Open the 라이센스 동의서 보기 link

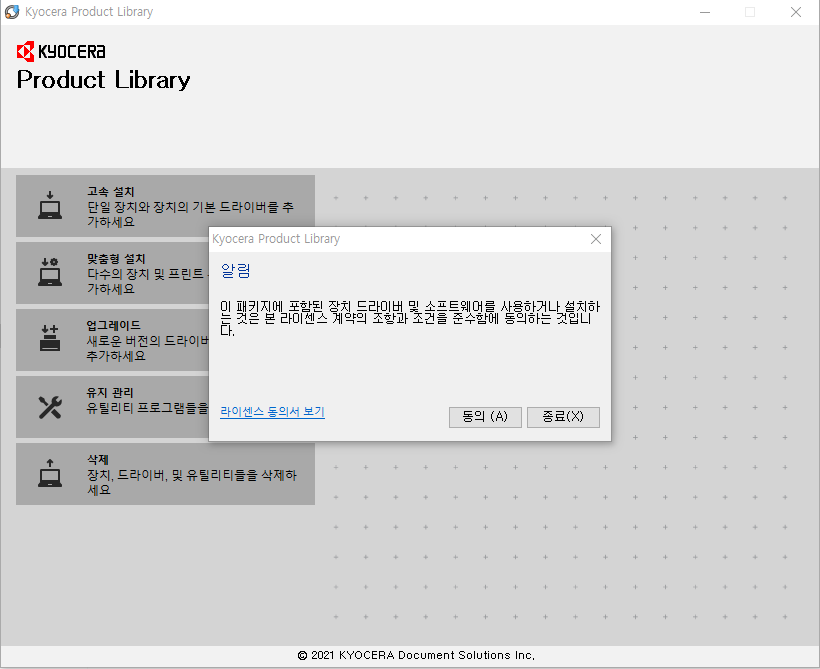[x=272, y=412]
